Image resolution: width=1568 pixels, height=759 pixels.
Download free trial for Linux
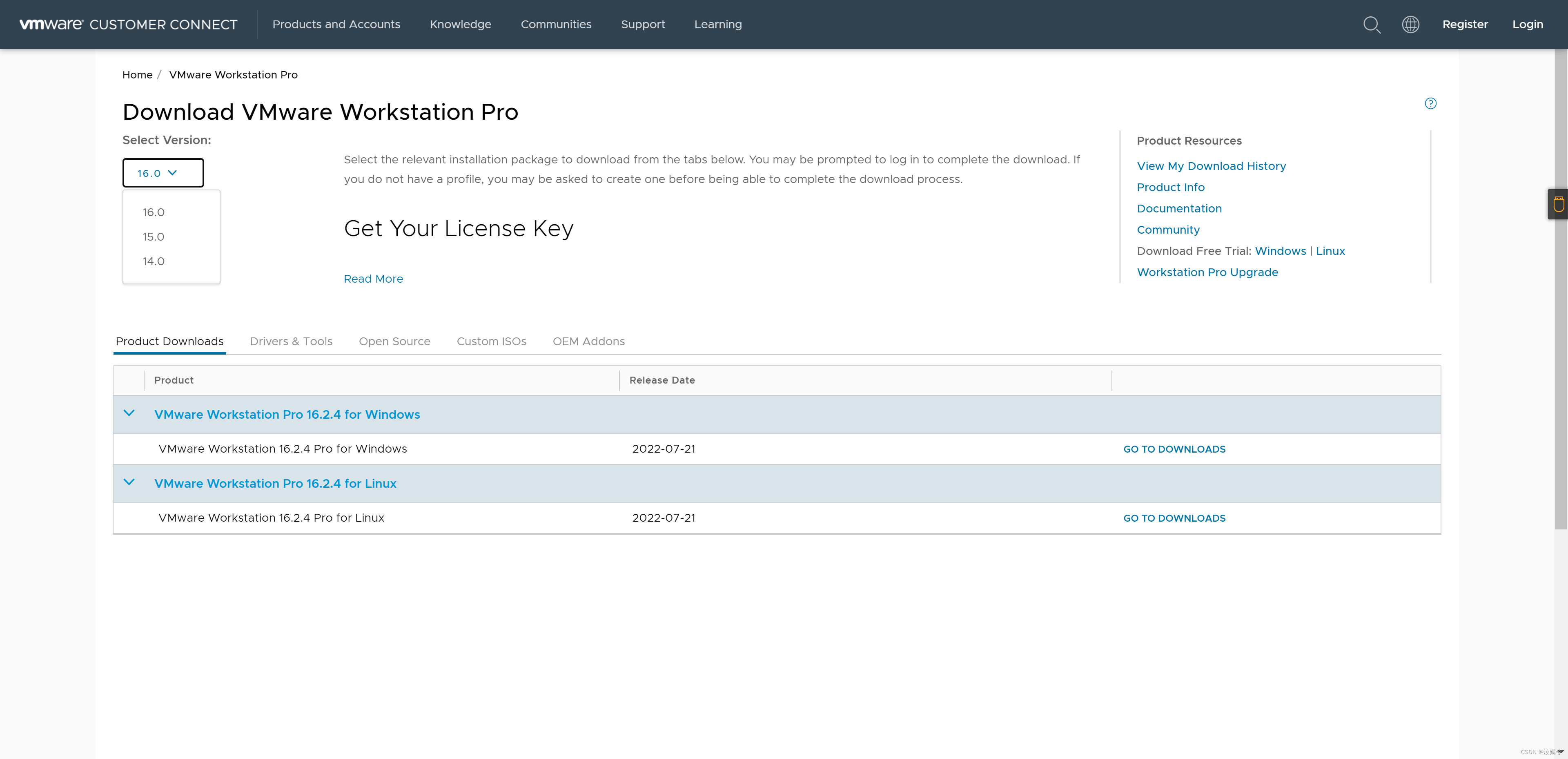[x=1330, y=251]
